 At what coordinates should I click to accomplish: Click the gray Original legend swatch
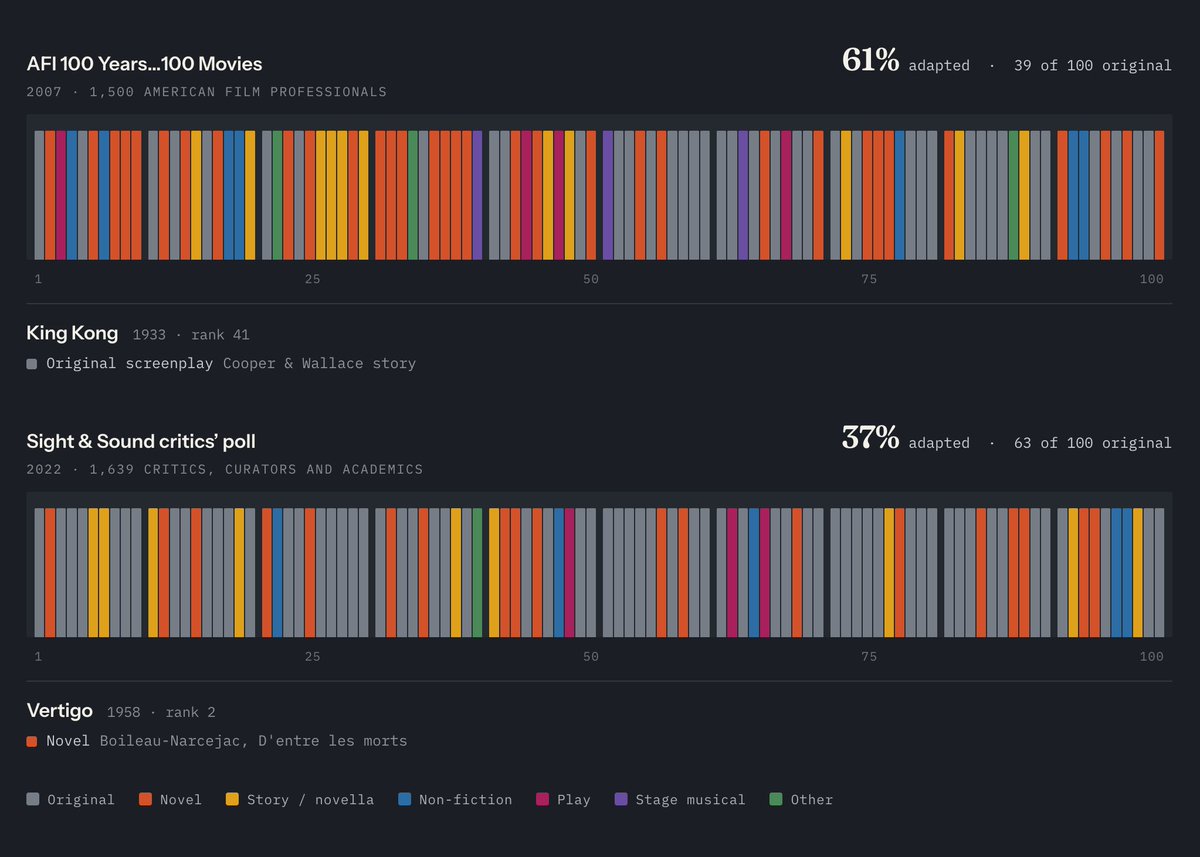pos(33,799)
